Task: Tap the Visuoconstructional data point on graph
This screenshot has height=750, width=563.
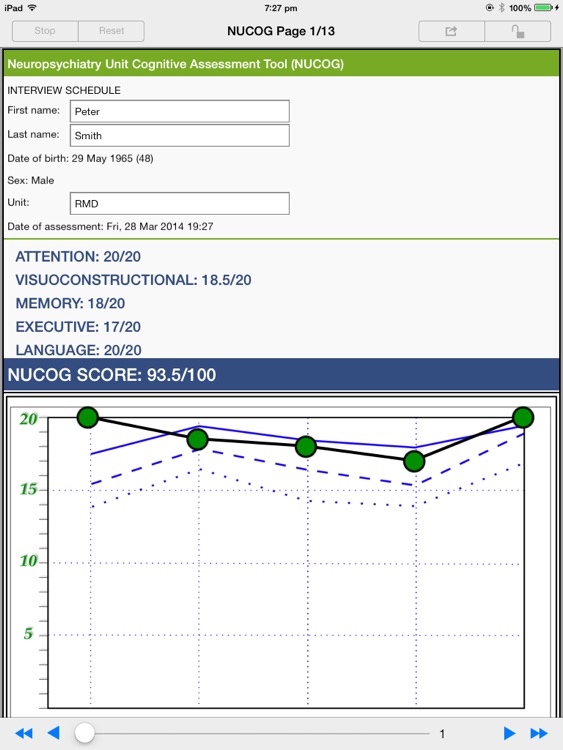Action: pyautogui.click(x=198, y=439)
